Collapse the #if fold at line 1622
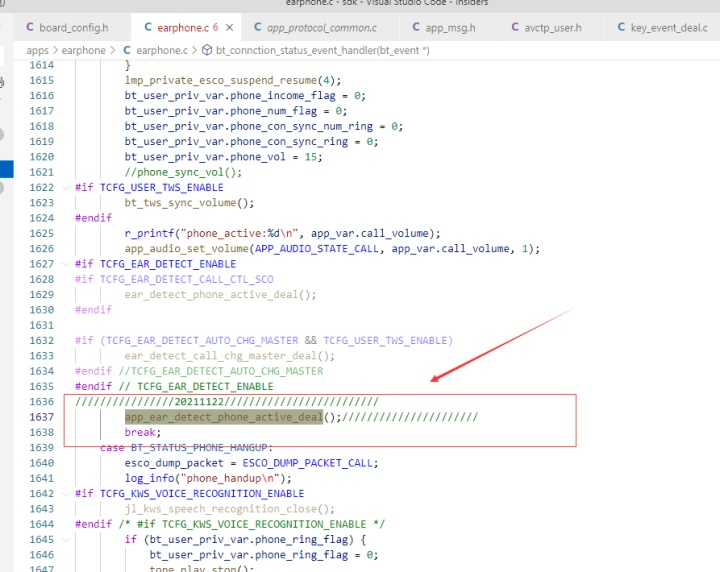 coord(66,187)
